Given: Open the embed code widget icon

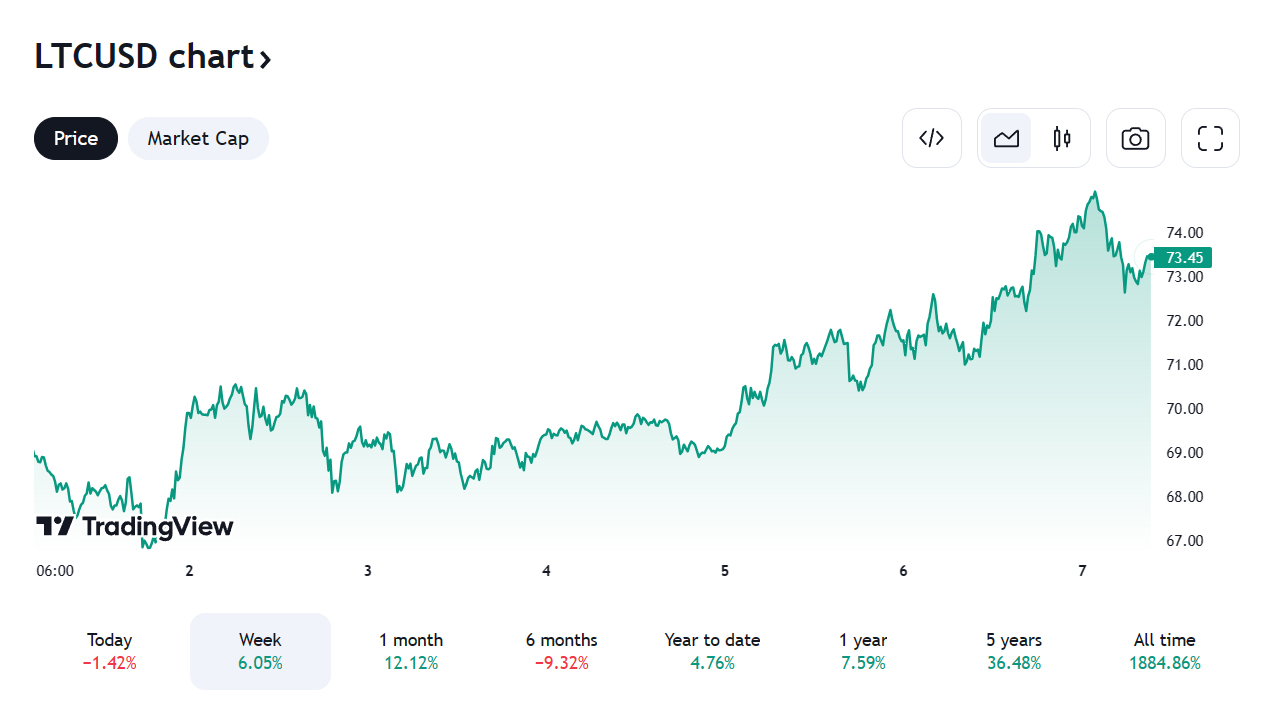Looking at the screenshot, I should pos(931,138).
